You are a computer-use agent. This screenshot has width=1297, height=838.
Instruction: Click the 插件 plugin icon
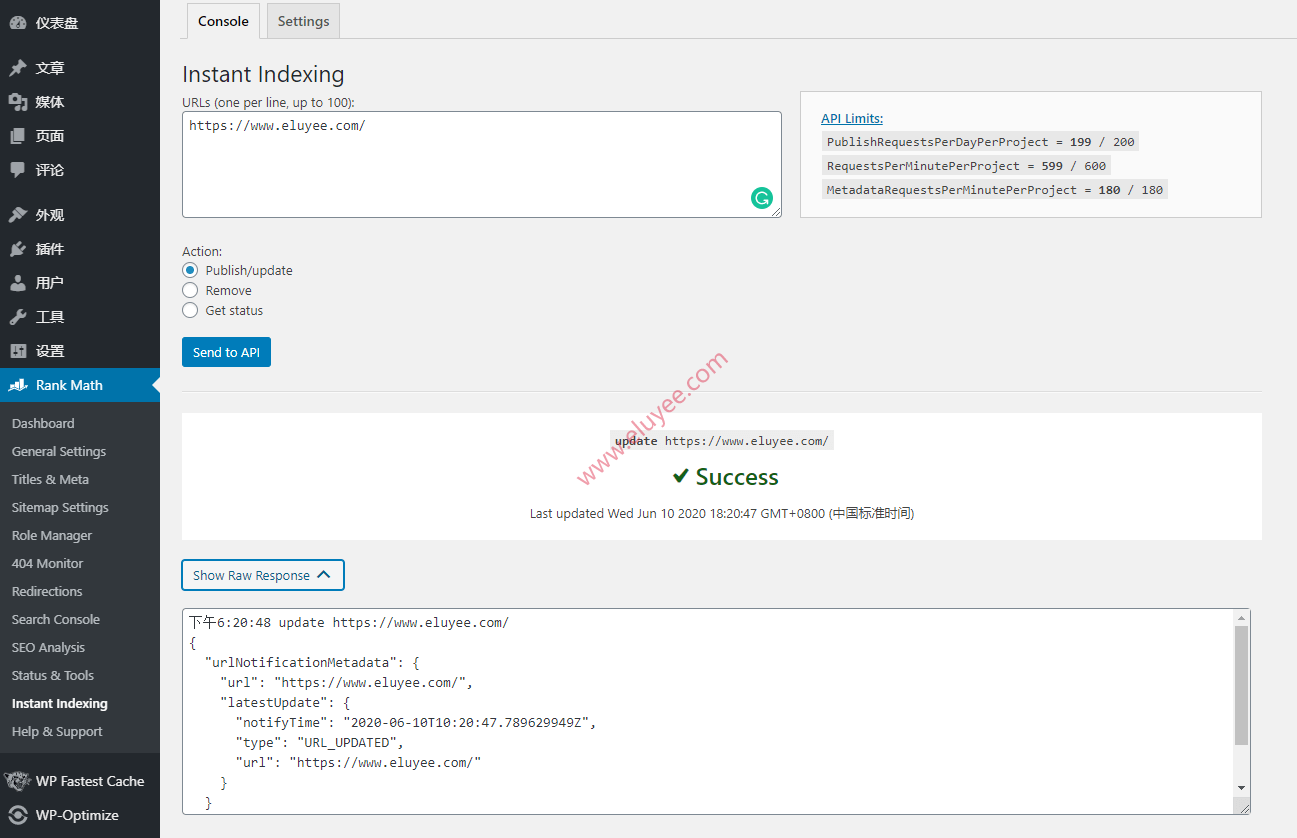(x=18, y=249)
